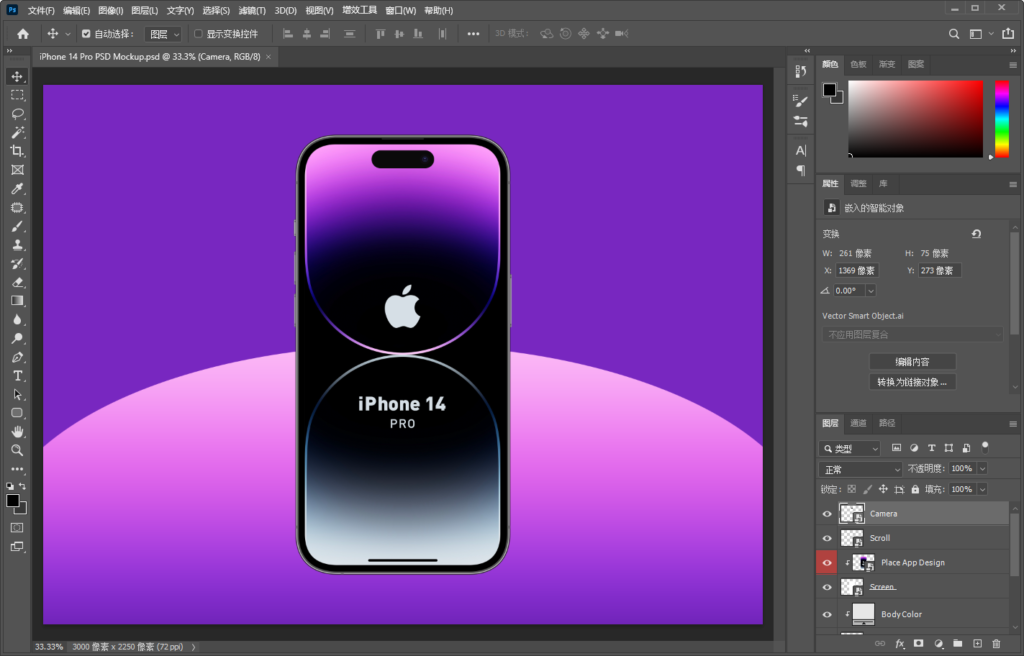
Task: Open the Move tool preset dropdown arrow
Action: 67,34
